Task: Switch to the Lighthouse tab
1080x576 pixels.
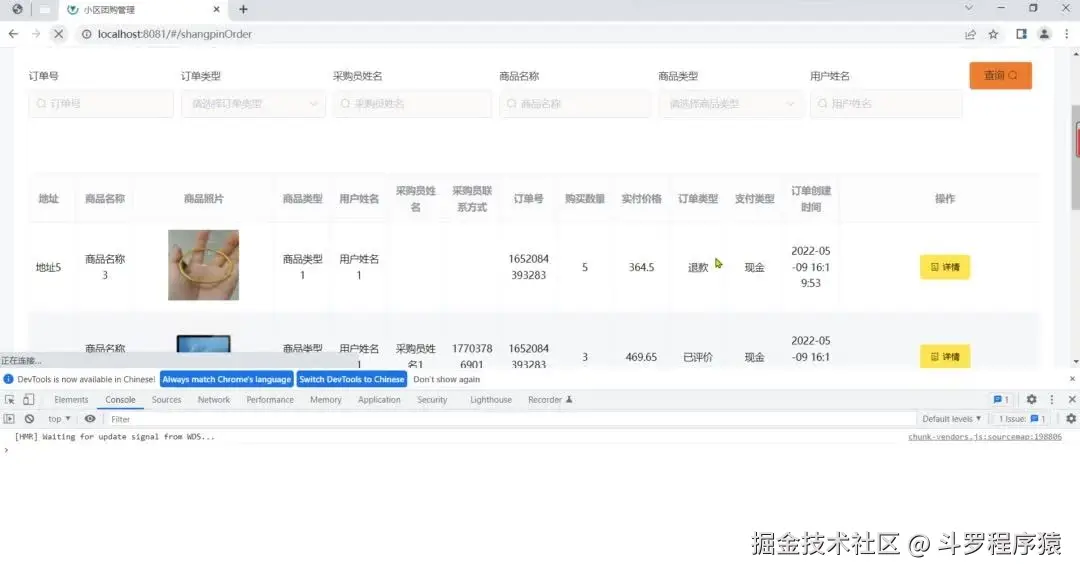Action: pyautogui.click(x=490, y=400)
